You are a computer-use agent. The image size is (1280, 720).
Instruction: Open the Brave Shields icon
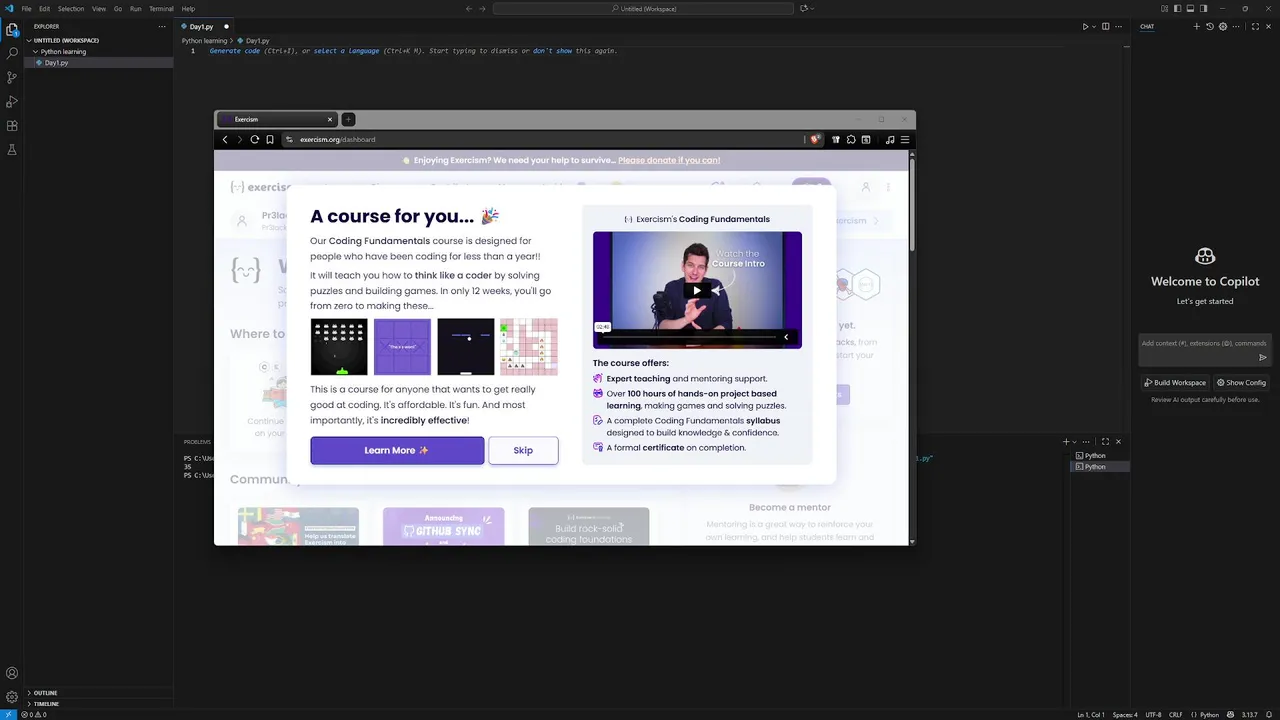(x=815, y=139)
